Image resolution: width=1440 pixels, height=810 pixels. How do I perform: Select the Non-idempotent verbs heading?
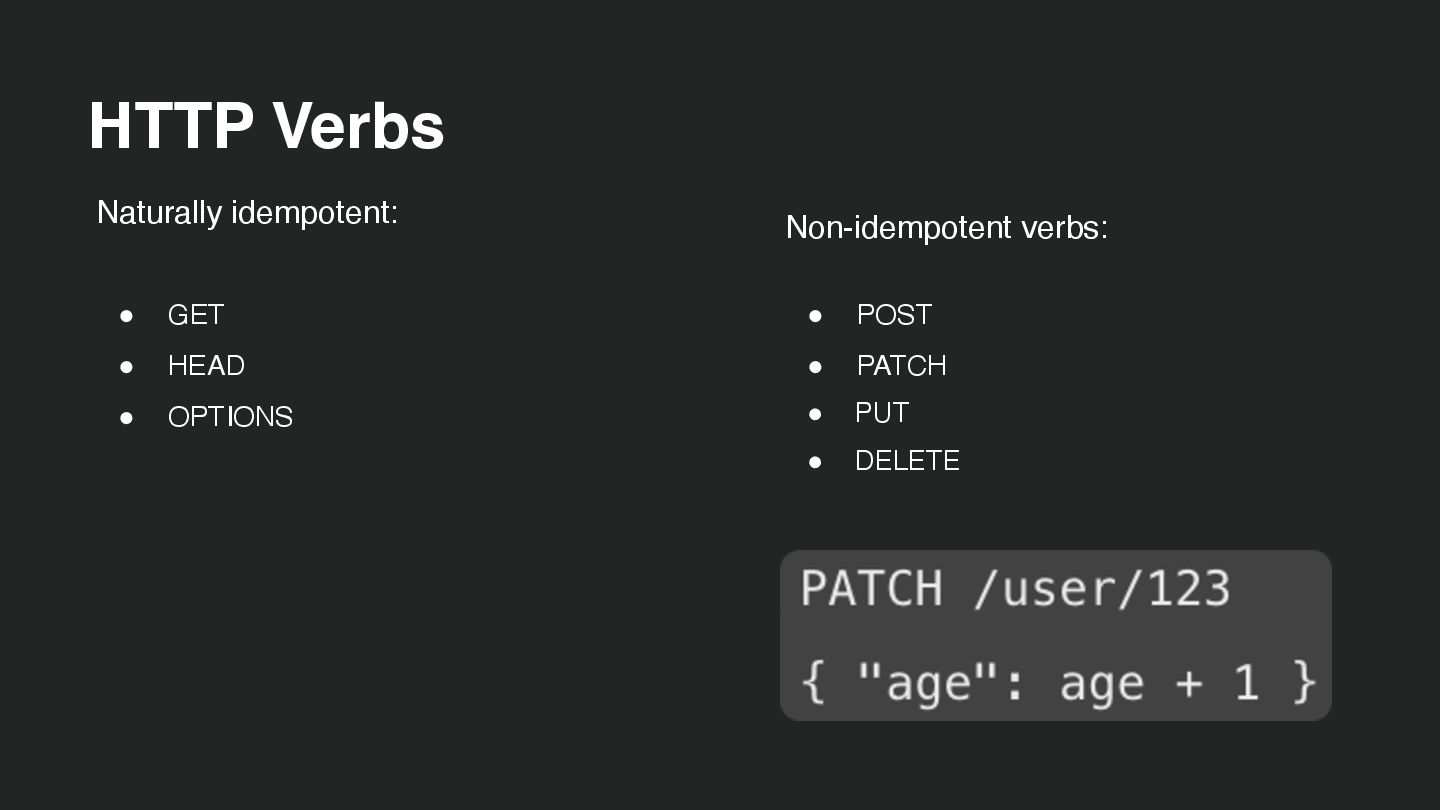click(x=946, y=228)
